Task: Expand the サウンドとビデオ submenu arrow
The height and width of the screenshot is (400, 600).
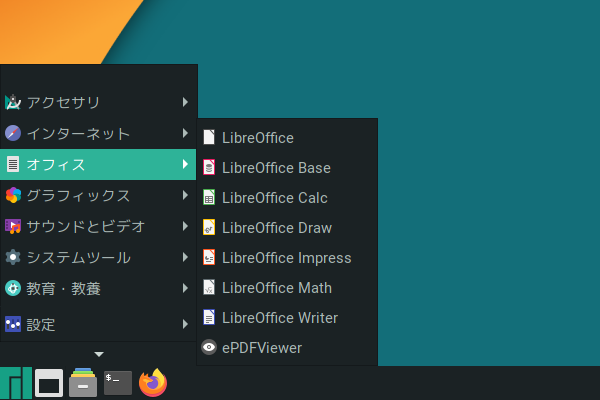Action: tap(185, 226)
